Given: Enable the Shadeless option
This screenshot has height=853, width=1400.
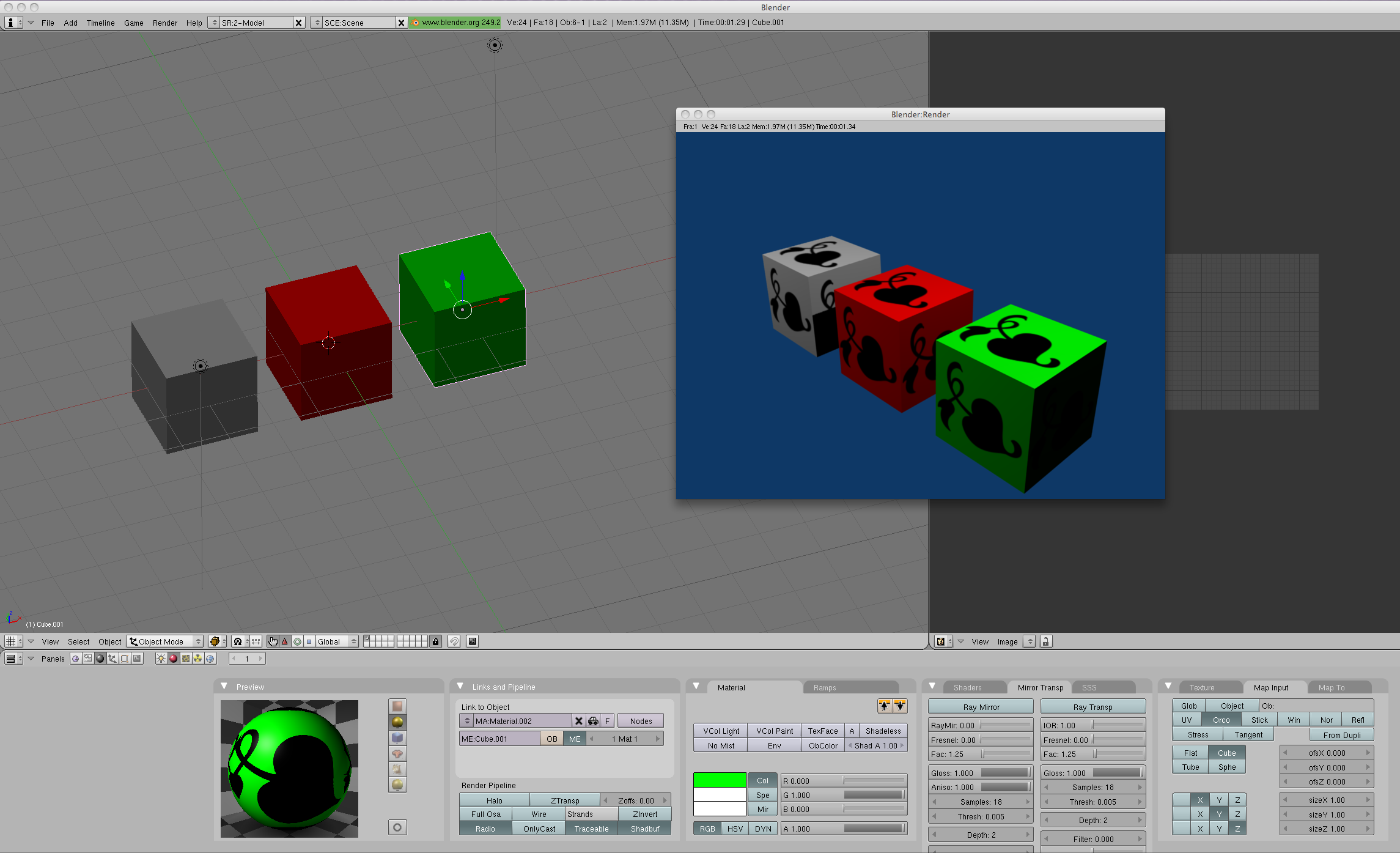Looking at the screenshot, I should click(882, 731).
